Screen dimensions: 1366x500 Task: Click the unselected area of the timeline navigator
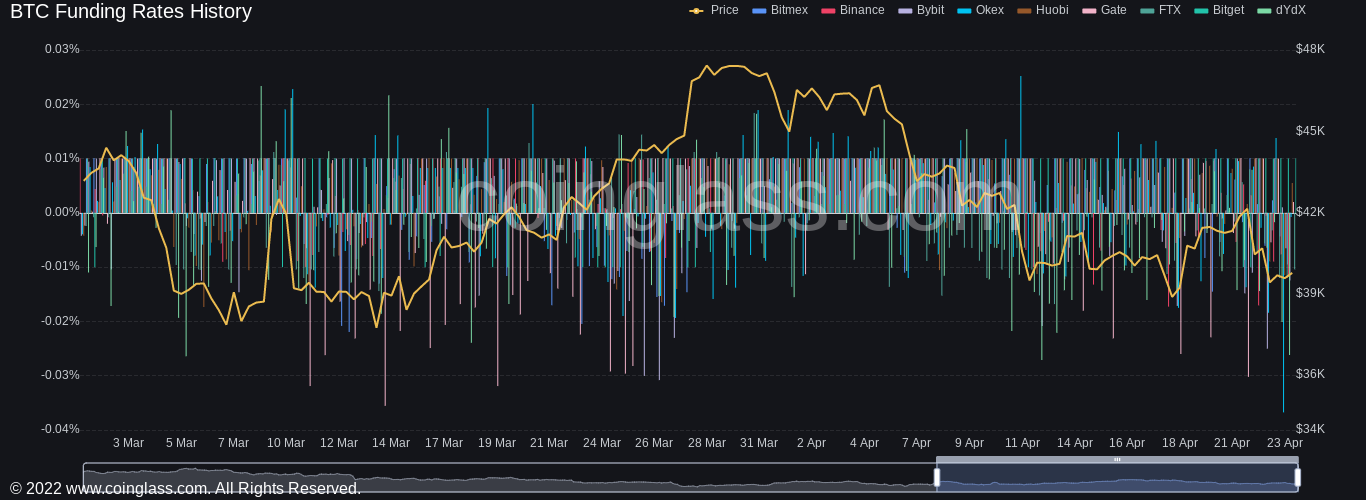click(500, 477)
